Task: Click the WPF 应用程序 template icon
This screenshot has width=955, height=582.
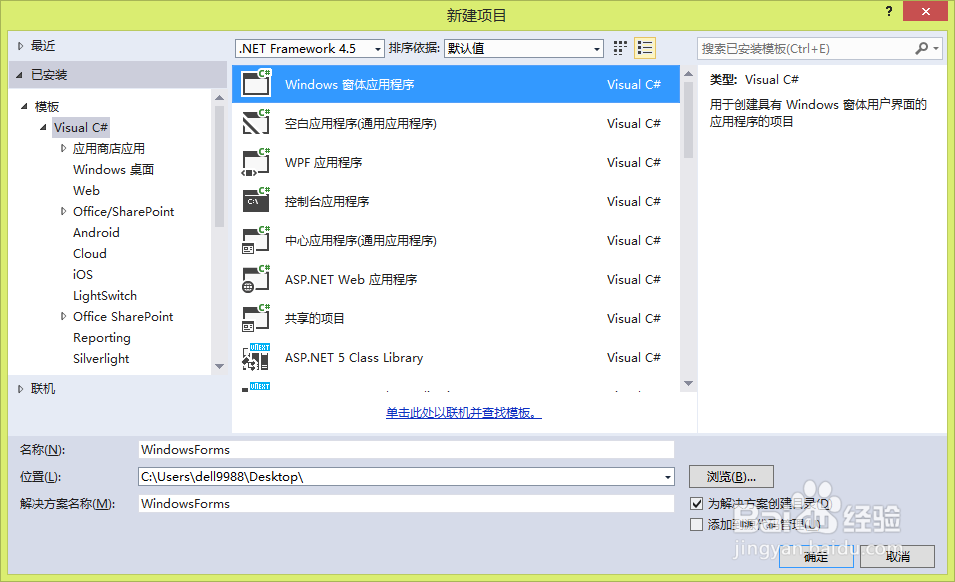Action: [x=256, y=162]
